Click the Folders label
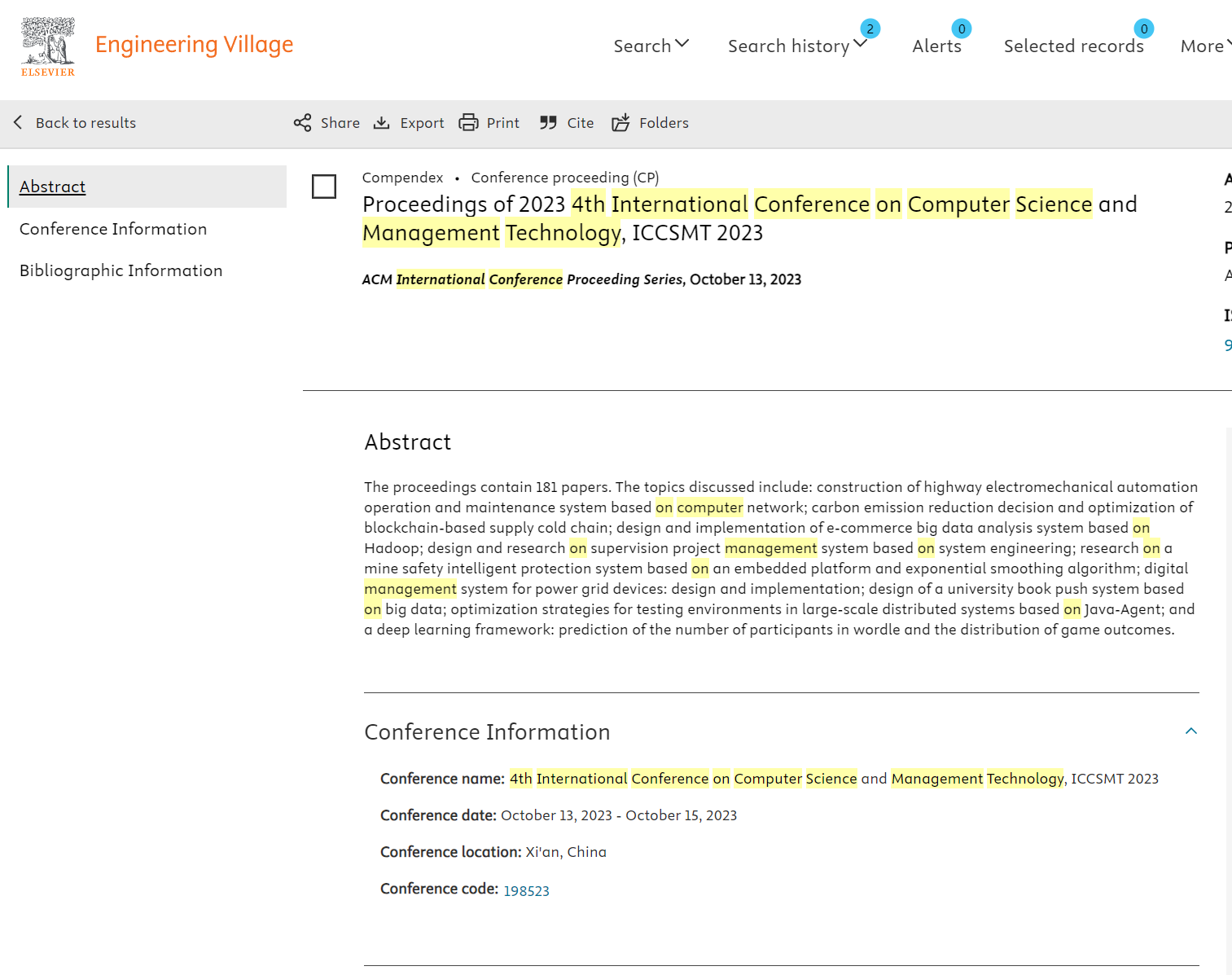The image size is (1232, 975). (x=664, y=123)
